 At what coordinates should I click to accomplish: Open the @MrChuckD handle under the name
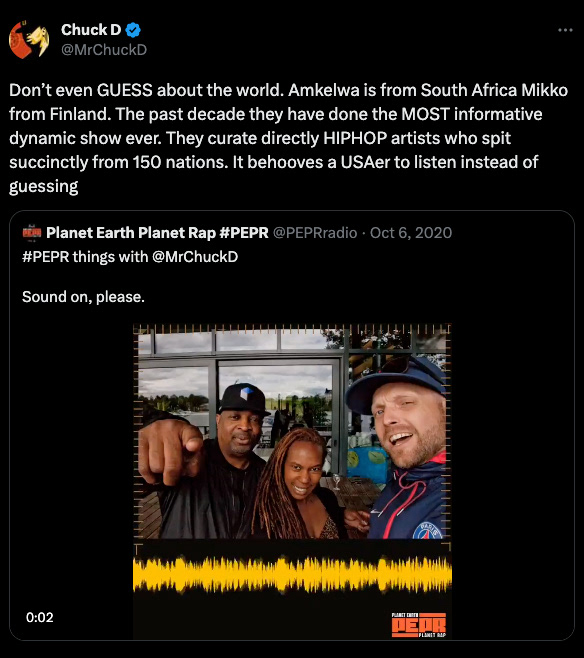click(104, 50)
